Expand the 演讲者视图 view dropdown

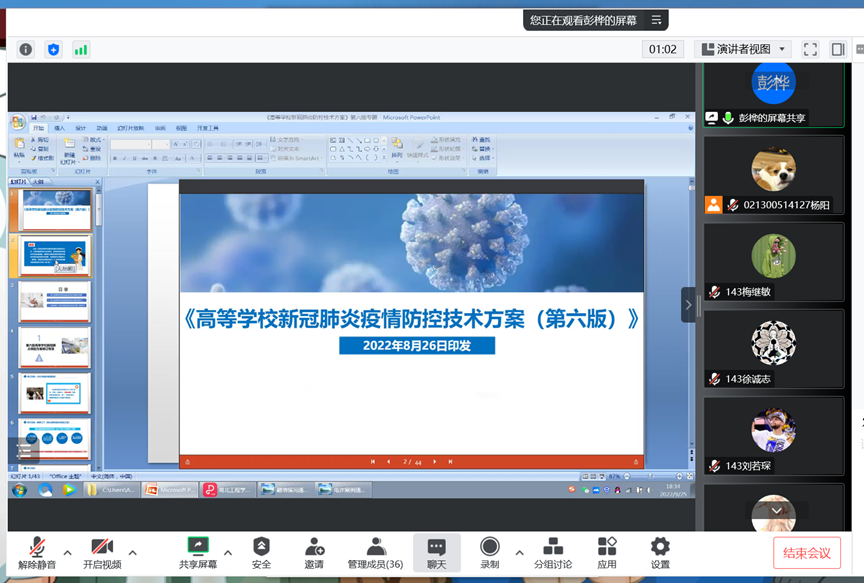[745, 49]
